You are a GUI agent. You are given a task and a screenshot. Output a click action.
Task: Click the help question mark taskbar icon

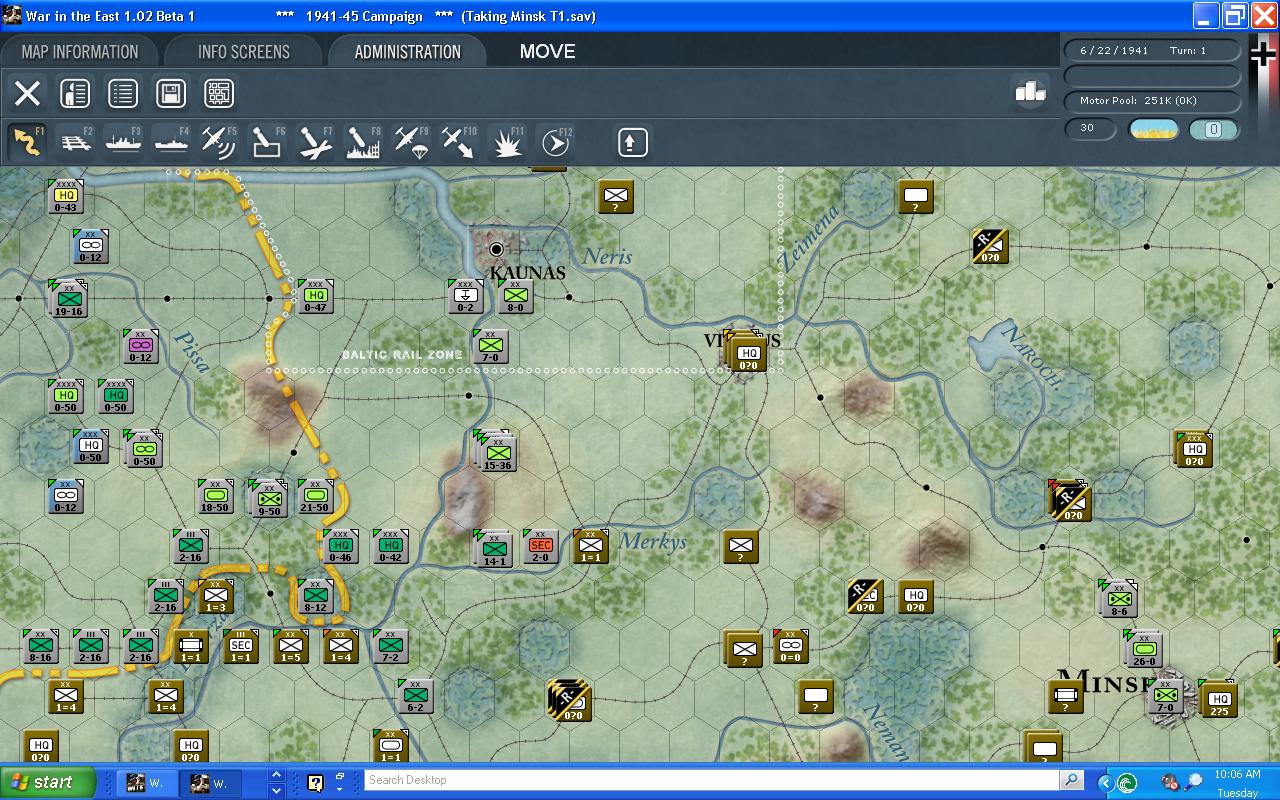click(316, 783)
